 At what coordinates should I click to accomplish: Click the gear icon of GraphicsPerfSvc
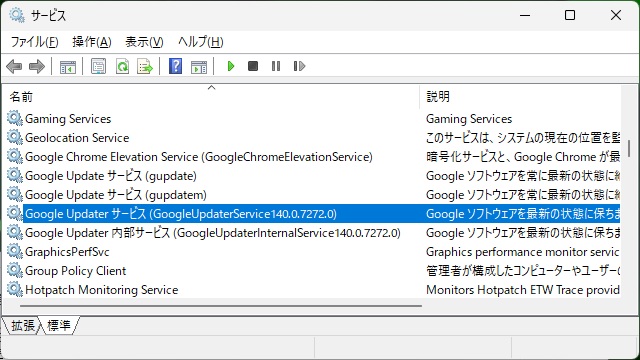point(15,251)
